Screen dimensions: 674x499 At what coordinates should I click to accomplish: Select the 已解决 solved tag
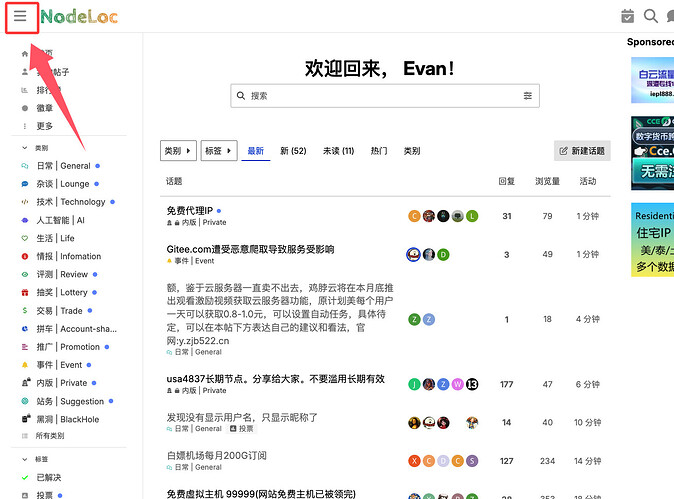(x=49, y=478)
